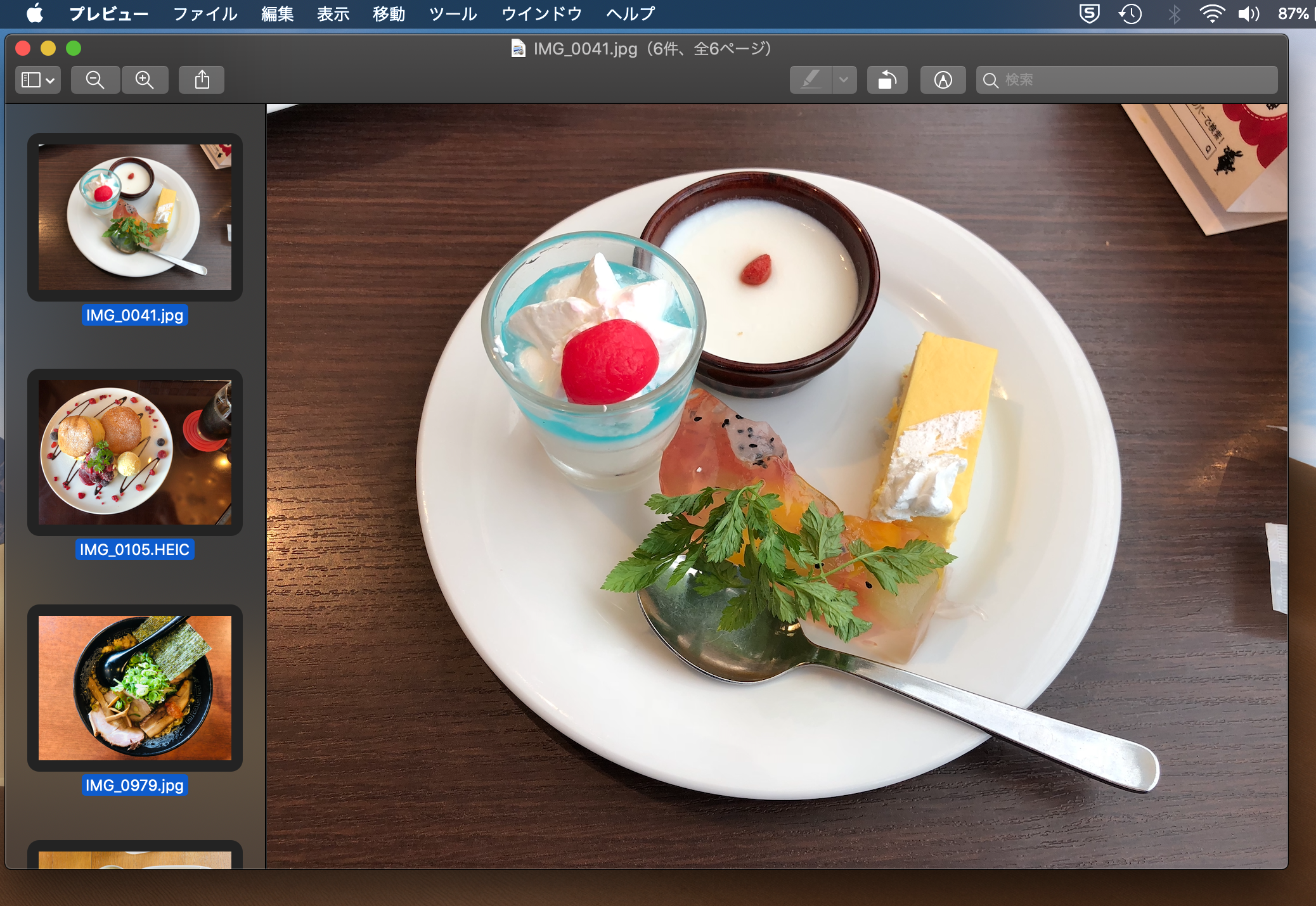The image size is (1316, 906).
Task: Open the Time Machine menu bar icon
Action: (x=1130, y=13)
